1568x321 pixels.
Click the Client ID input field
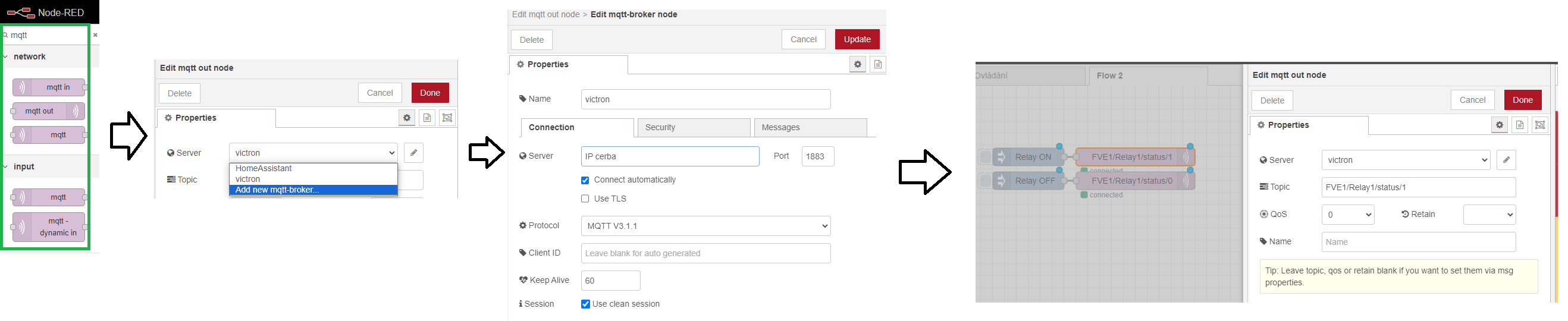click(x=705, y=253)
